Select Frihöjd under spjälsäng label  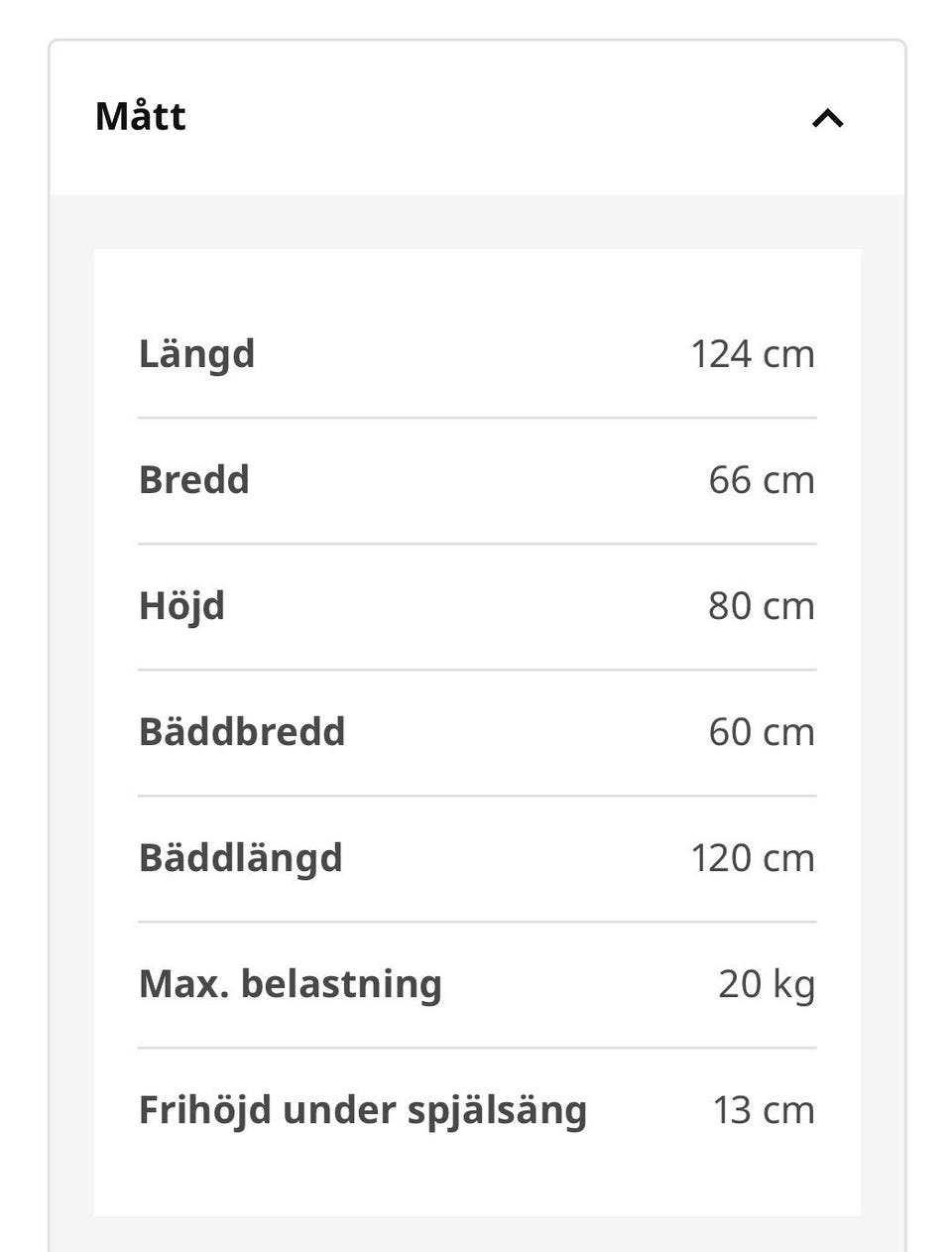point(363,1111)
